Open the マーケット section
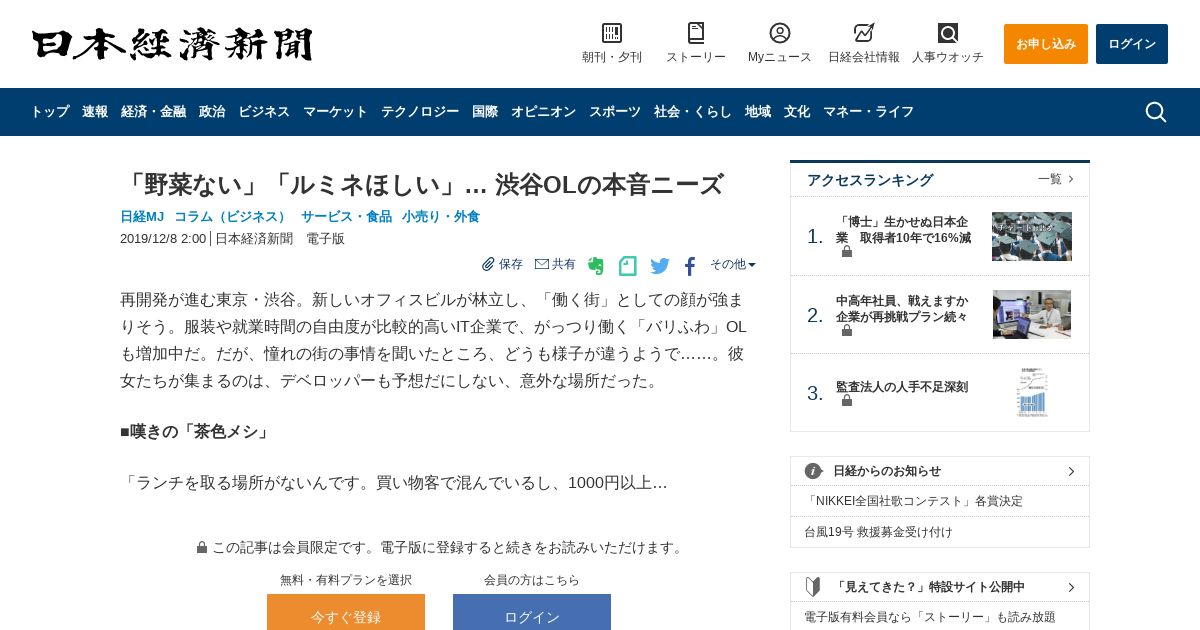 [335, 112]
